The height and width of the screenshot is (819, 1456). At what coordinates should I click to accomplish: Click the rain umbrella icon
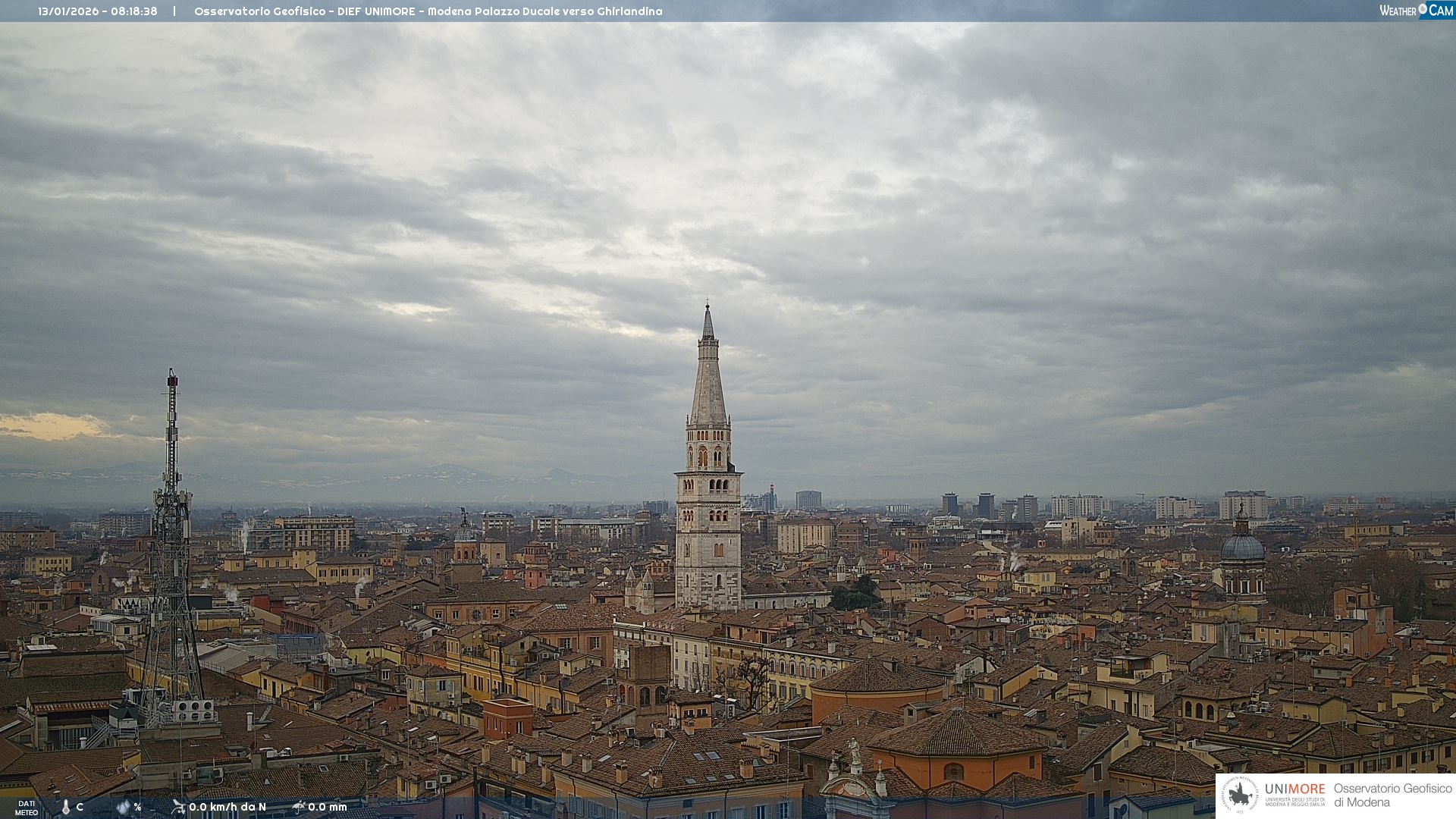pos(298,807)
